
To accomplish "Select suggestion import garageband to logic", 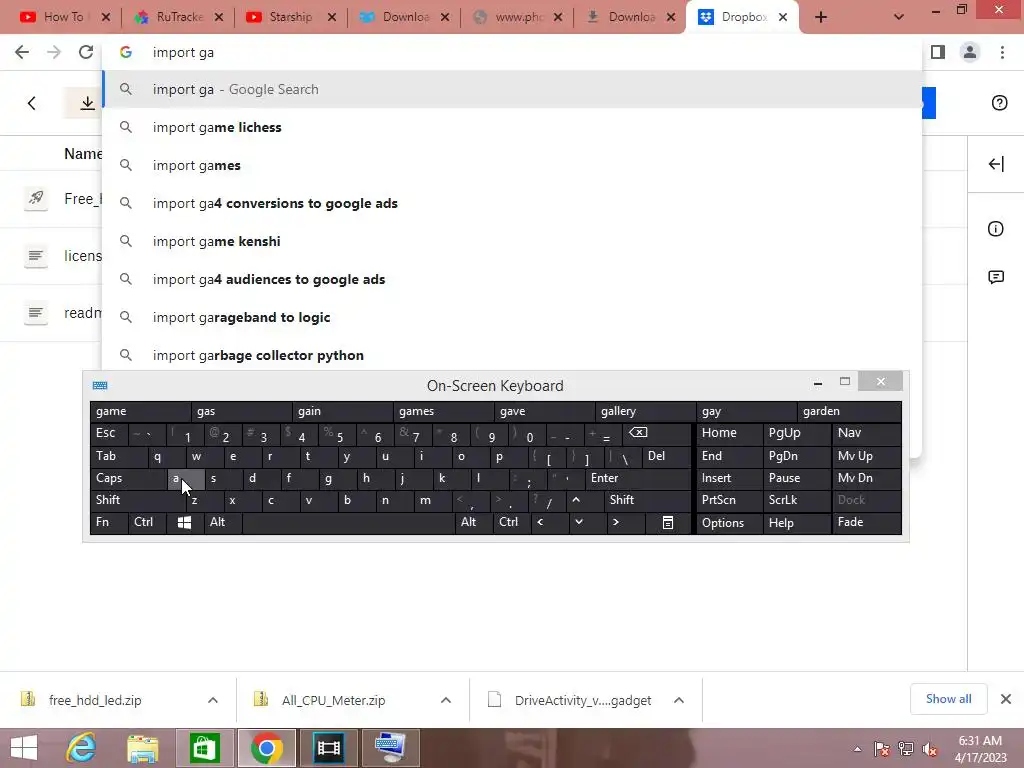I will pos(512,317).
